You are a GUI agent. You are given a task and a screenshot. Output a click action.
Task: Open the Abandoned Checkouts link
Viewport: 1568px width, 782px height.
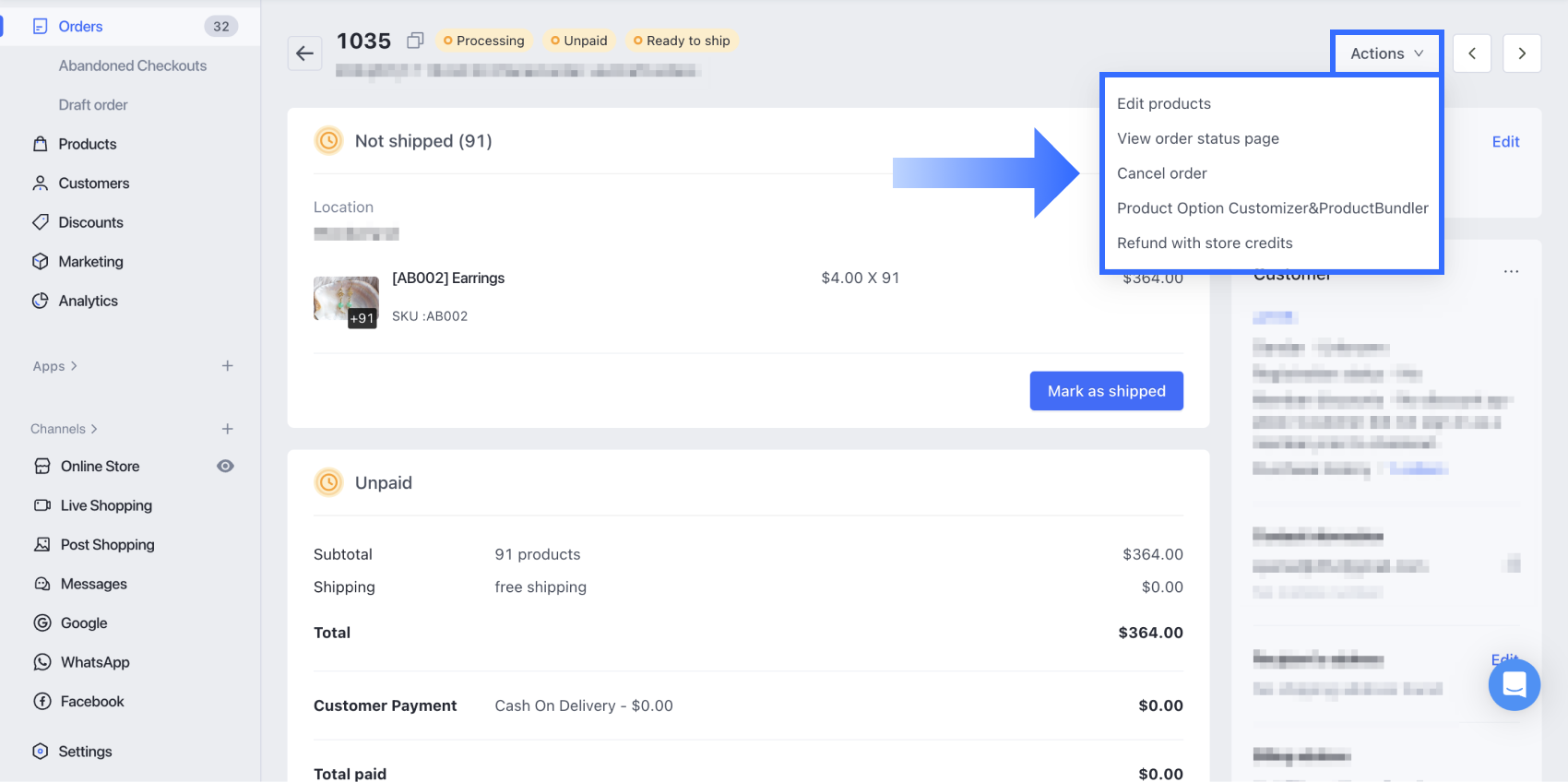(133, 65)
